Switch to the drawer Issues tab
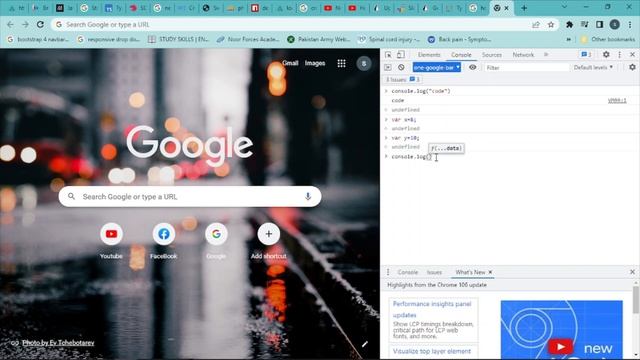This screenshot has width=640, height=360. point(434,272)
